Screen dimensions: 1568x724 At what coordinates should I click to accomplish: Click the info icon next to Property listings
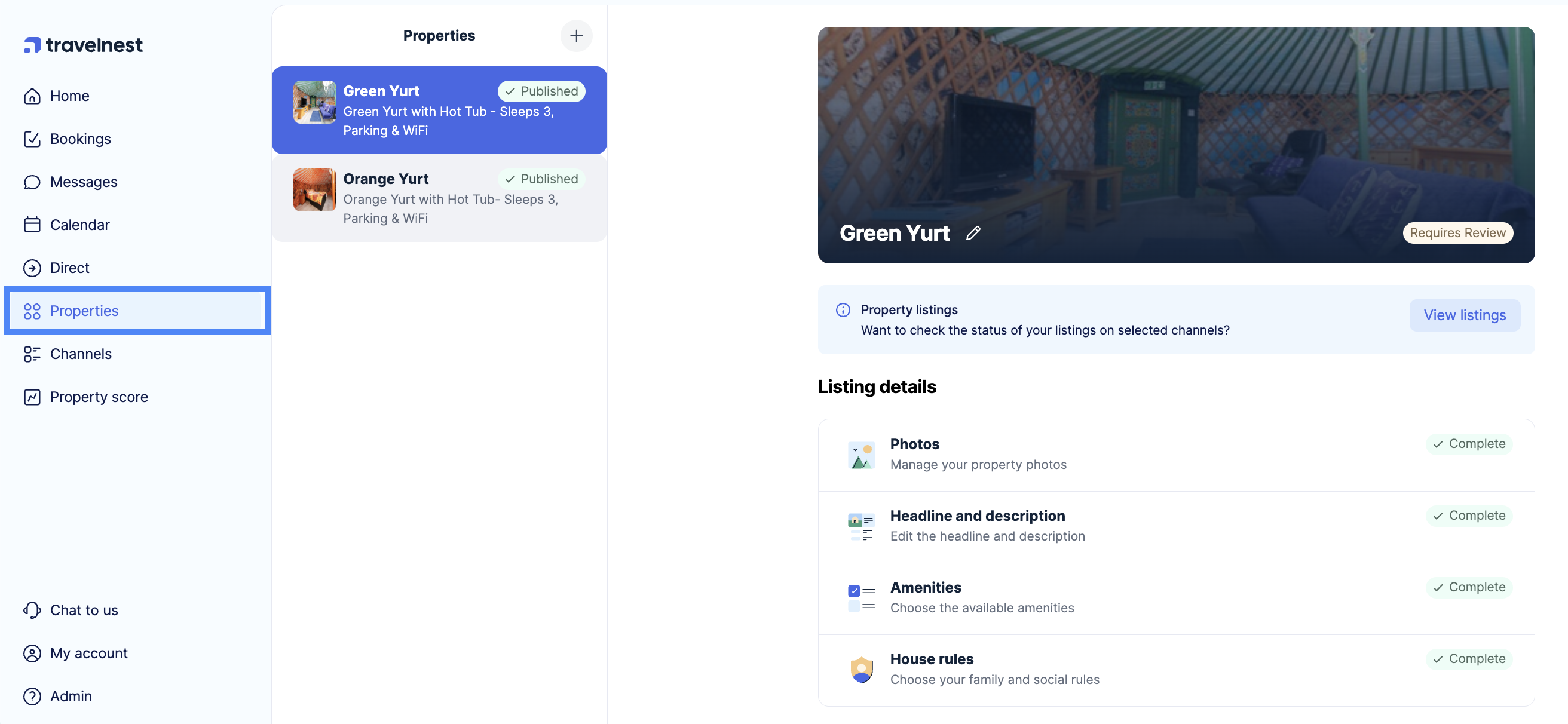coord(843,310)
